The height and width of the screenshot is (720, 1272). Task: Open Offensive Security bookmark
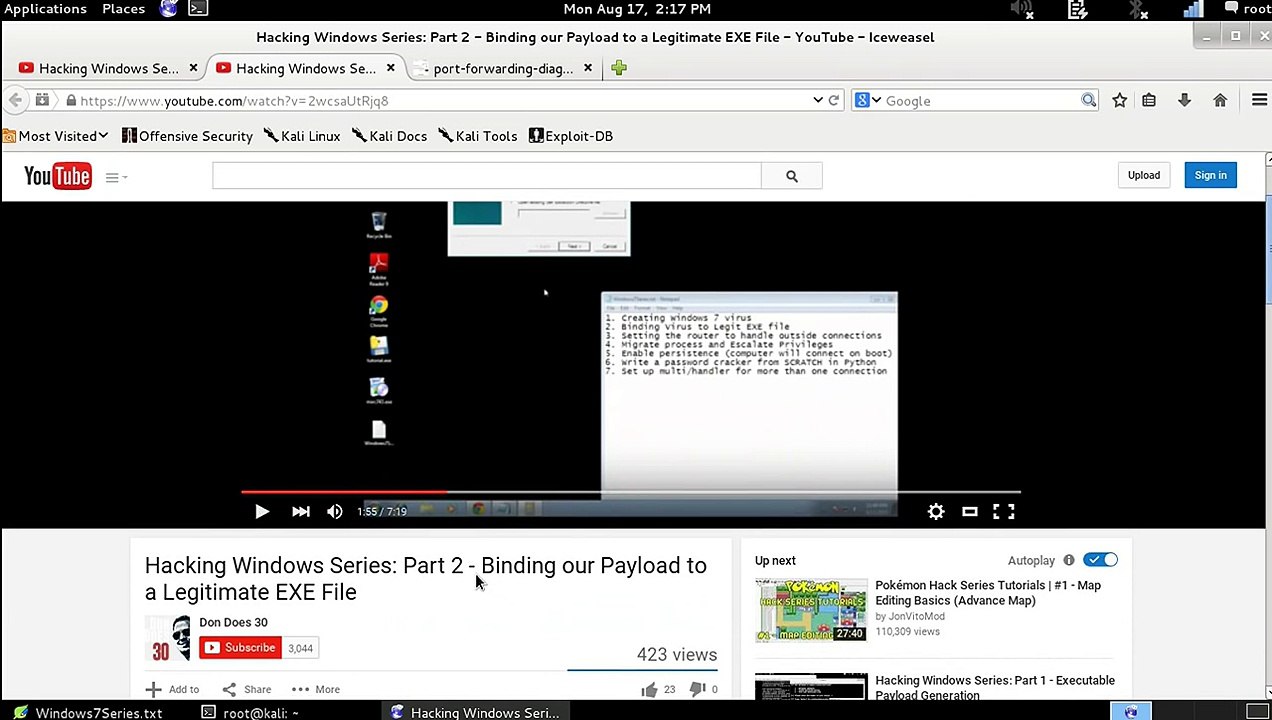187,136
